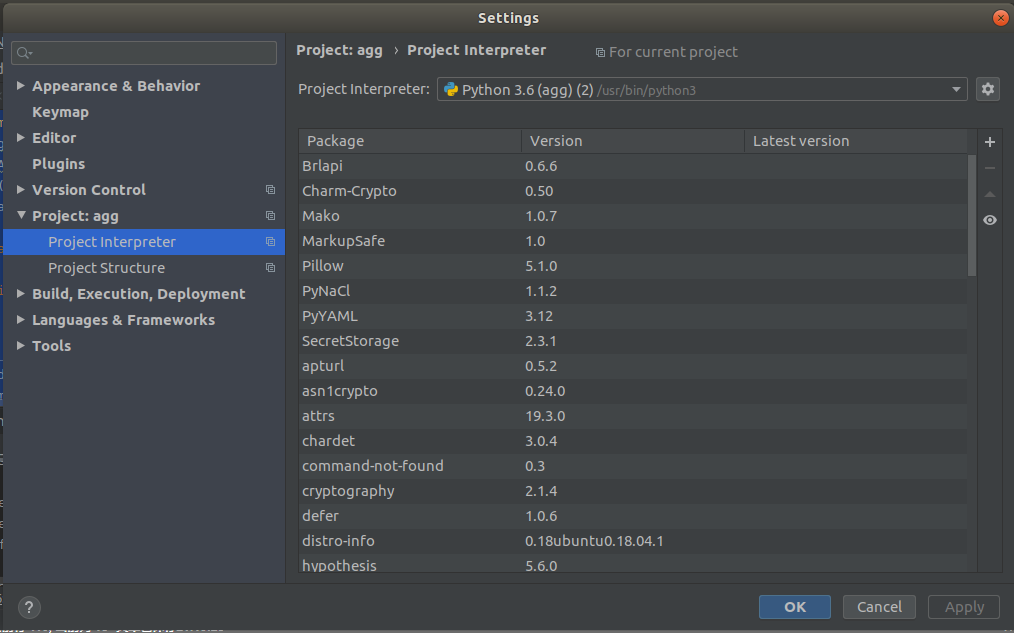
Task: Click the help question mark button
Action: coord(29,607)
